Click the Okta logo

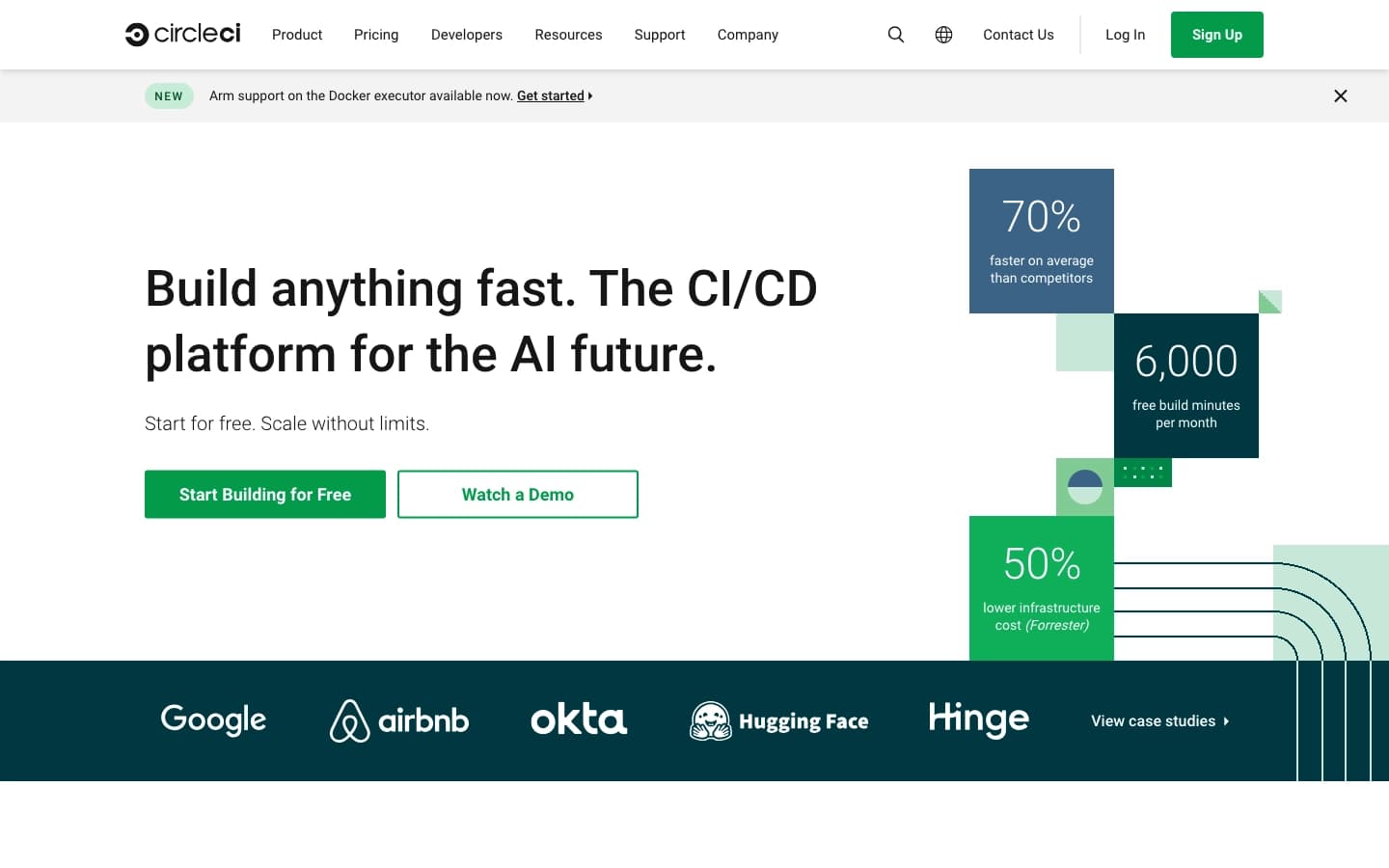coord(579,719)
